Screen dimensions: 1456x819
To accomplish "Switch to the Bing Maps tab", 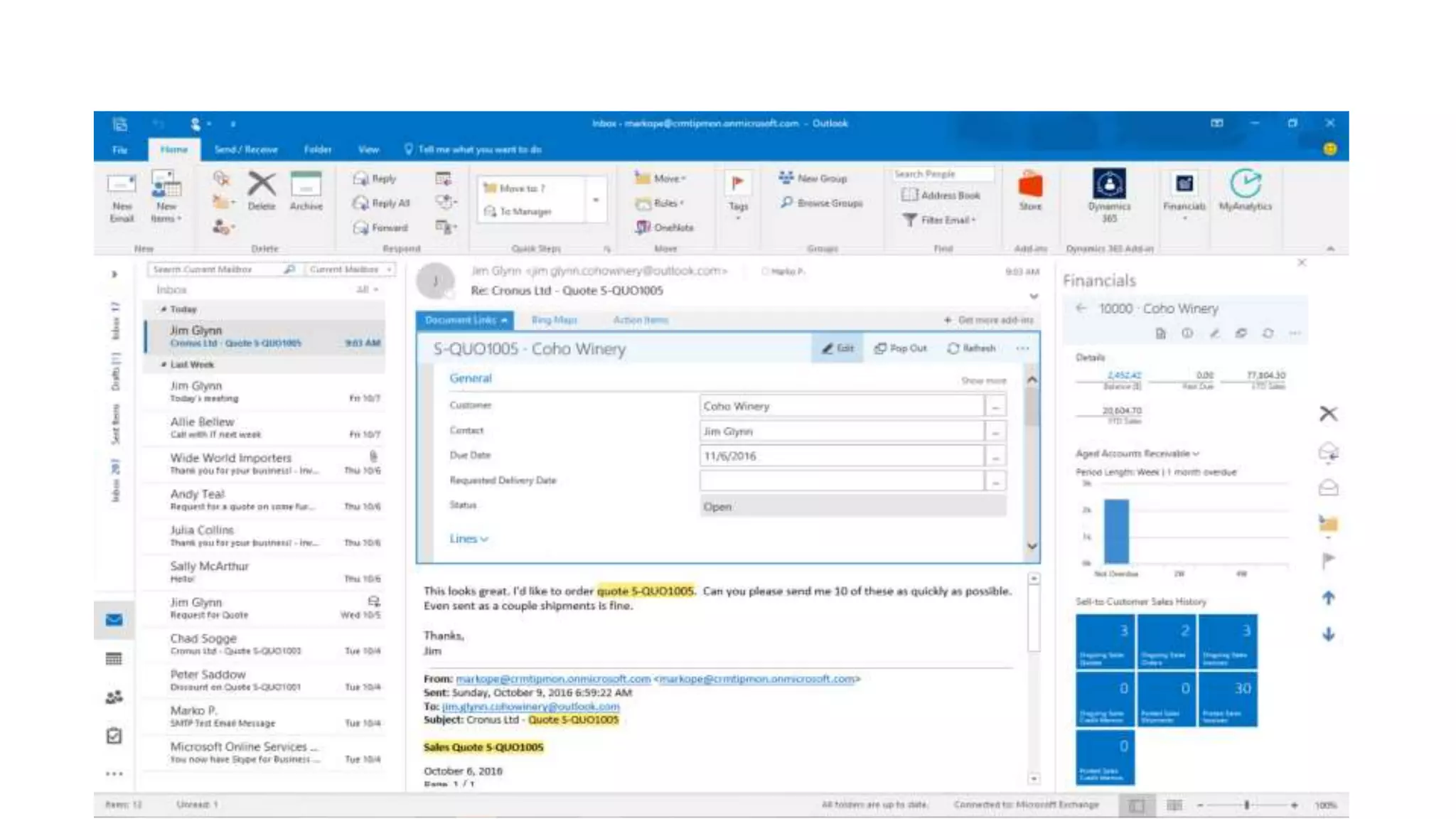I will click(555, 320).
